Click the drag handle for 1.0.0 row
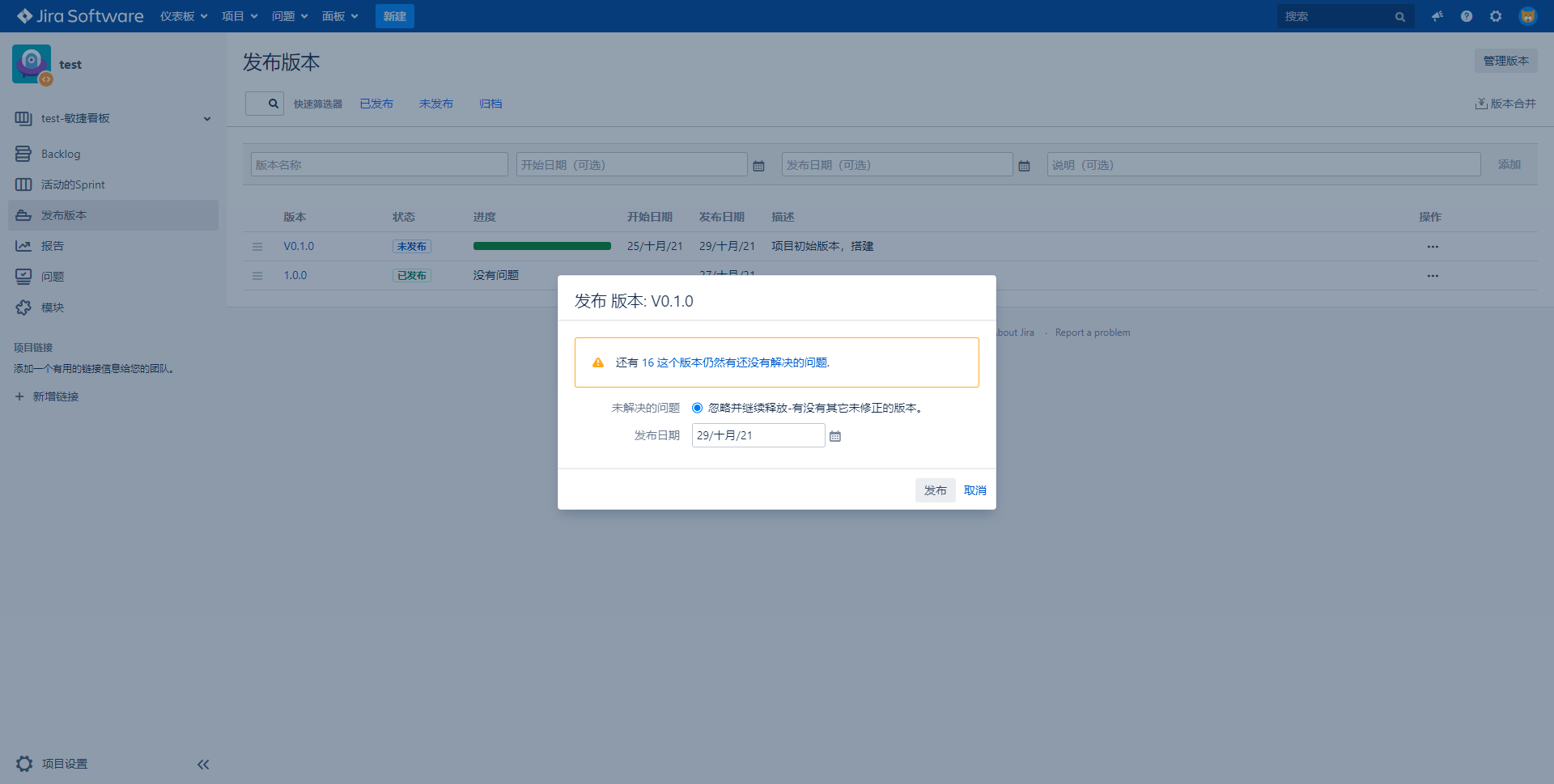The image size is (1554, 784). pos(257,276)
